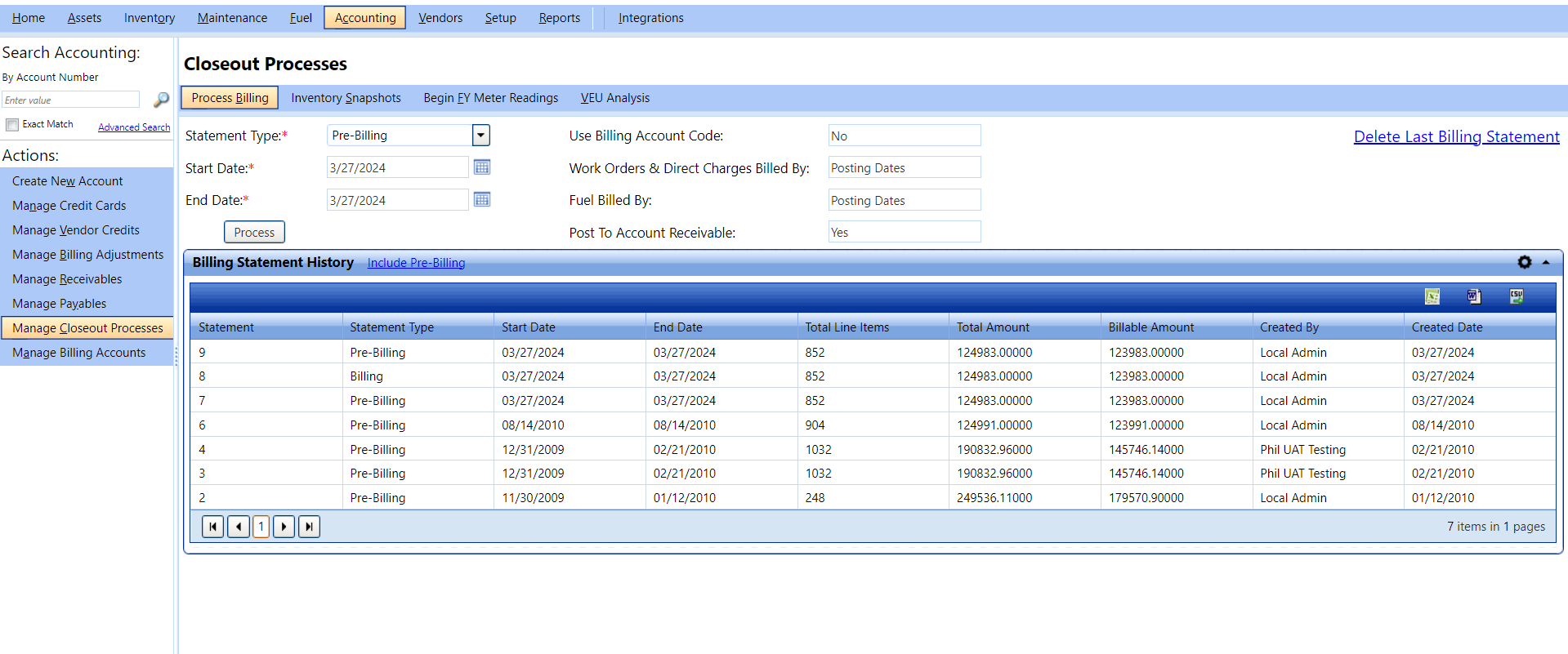Viewport: 1568px width, 654px height.
Task: Open the Start Date calendar picker
Action: click(x=482, y=167)
